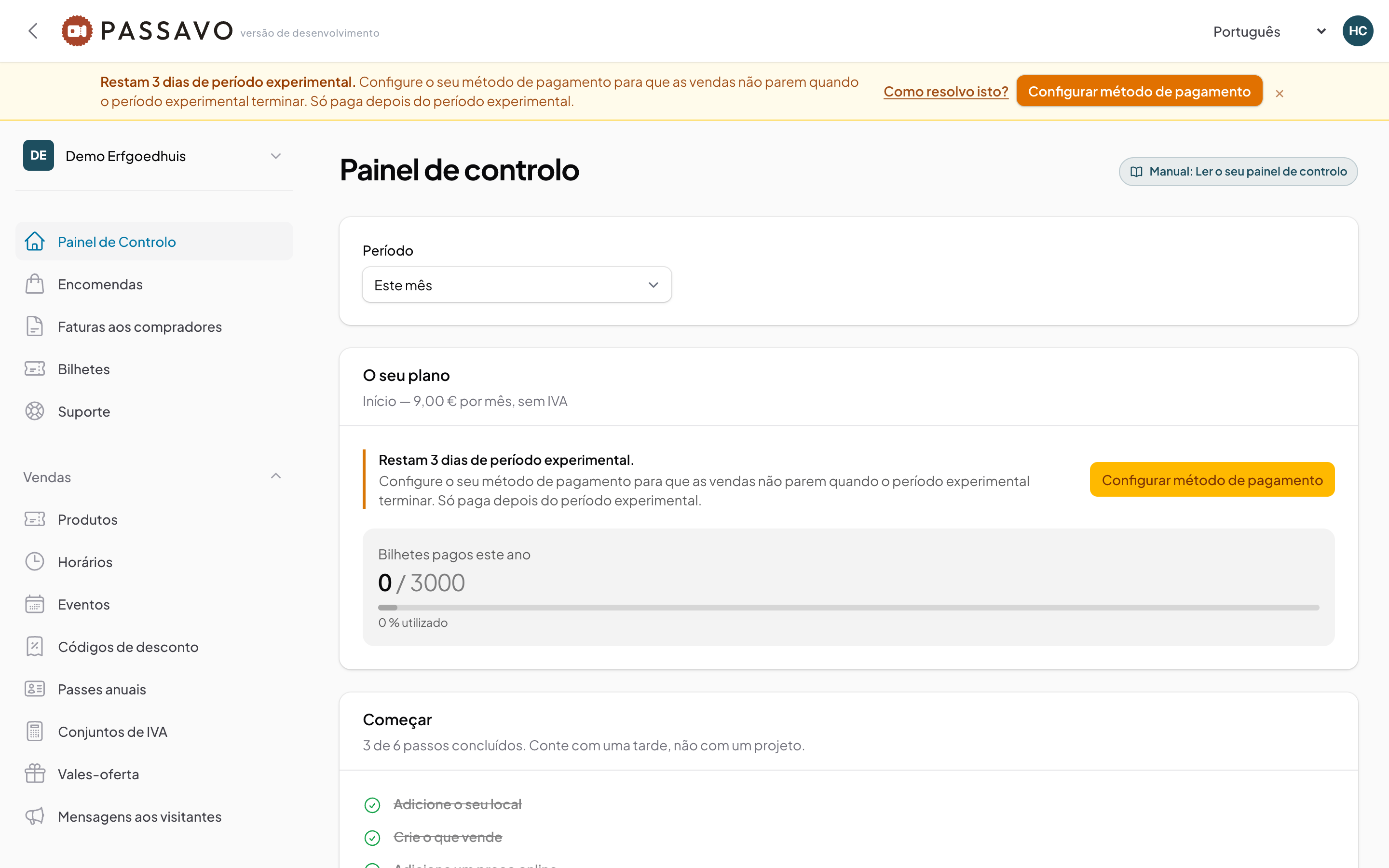Open Manual: Ler o seu painel de controlo
This screenshot has width=1389, height=868.
[1238, 172]
